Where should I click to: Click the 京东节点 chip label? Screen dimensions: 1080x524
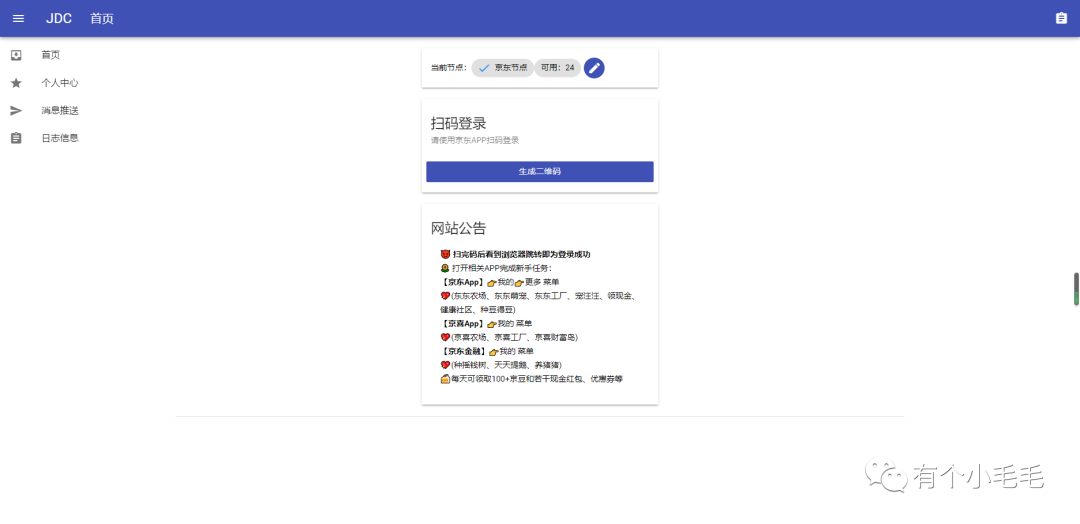tap(511, 67)
